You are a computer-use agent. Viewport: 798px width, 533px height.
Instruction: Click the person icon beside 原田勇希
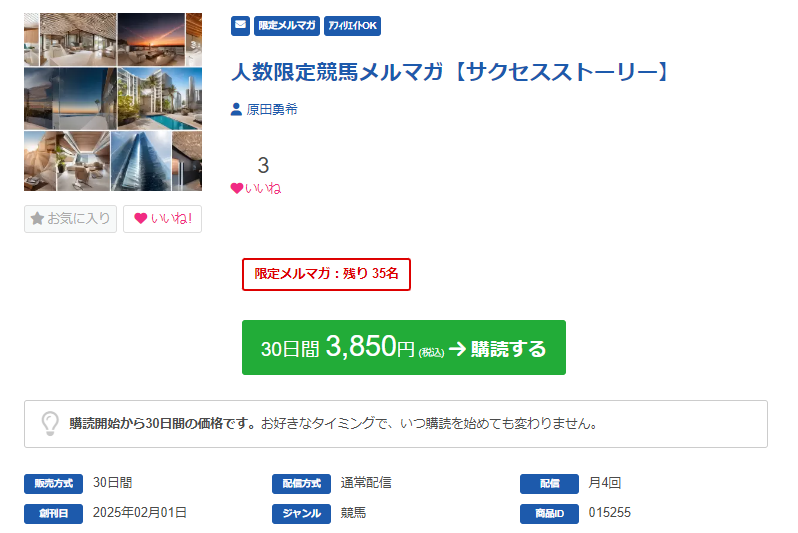point(237,110)
